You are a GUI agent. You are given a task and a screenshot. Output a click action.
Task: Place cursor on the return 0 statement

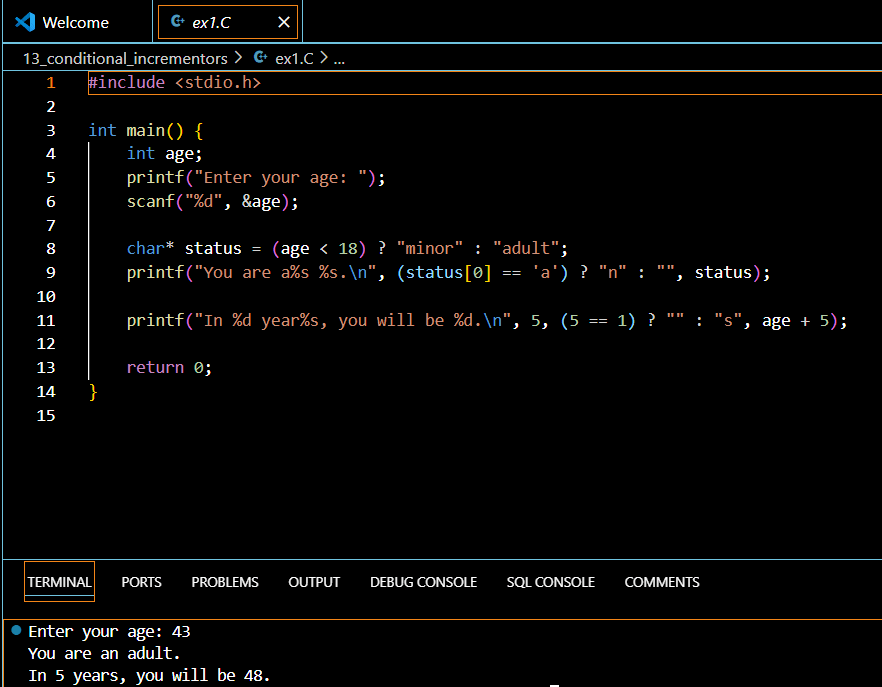click(169, 367)
